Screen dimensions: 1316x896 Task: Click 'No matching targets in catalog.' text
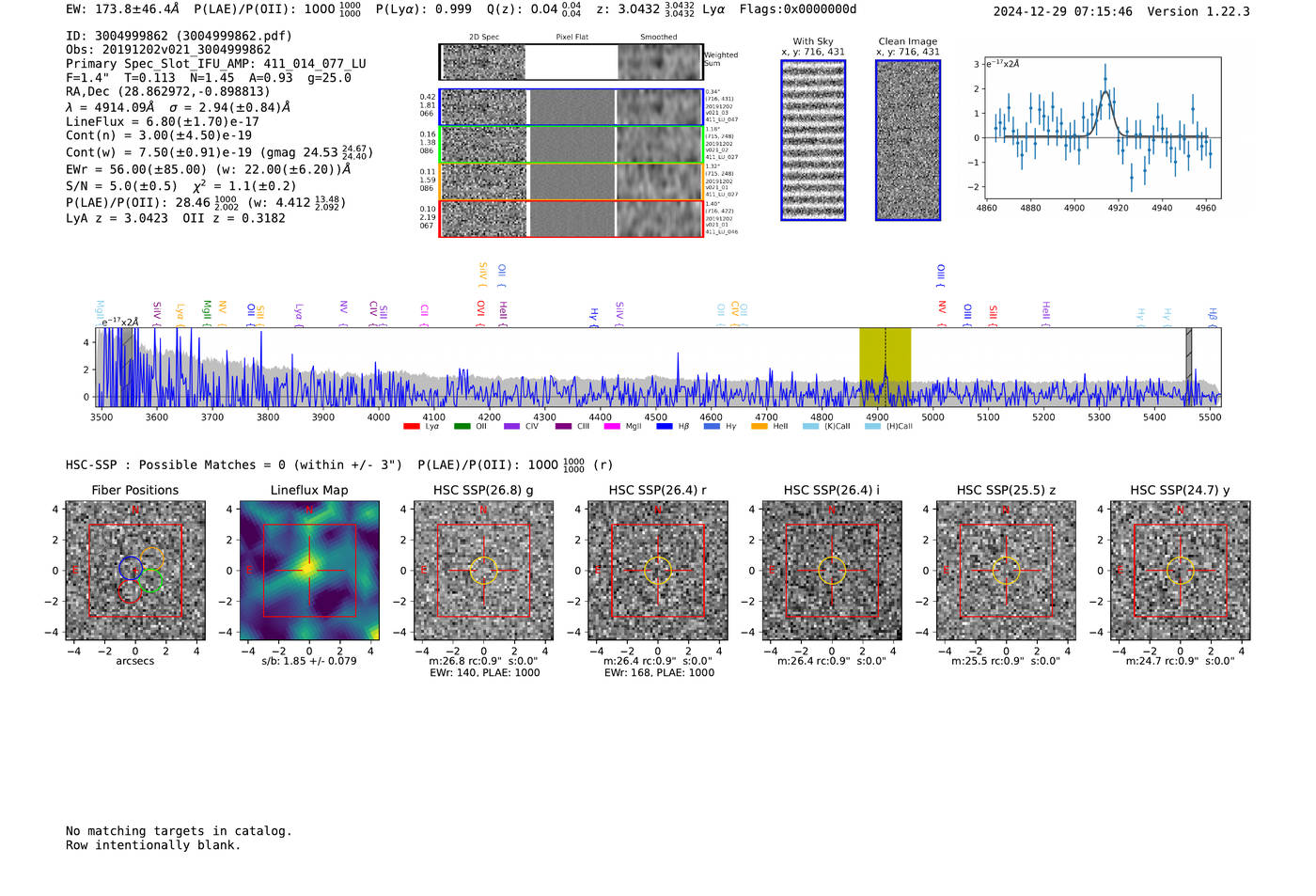click(x=179, y=831)
